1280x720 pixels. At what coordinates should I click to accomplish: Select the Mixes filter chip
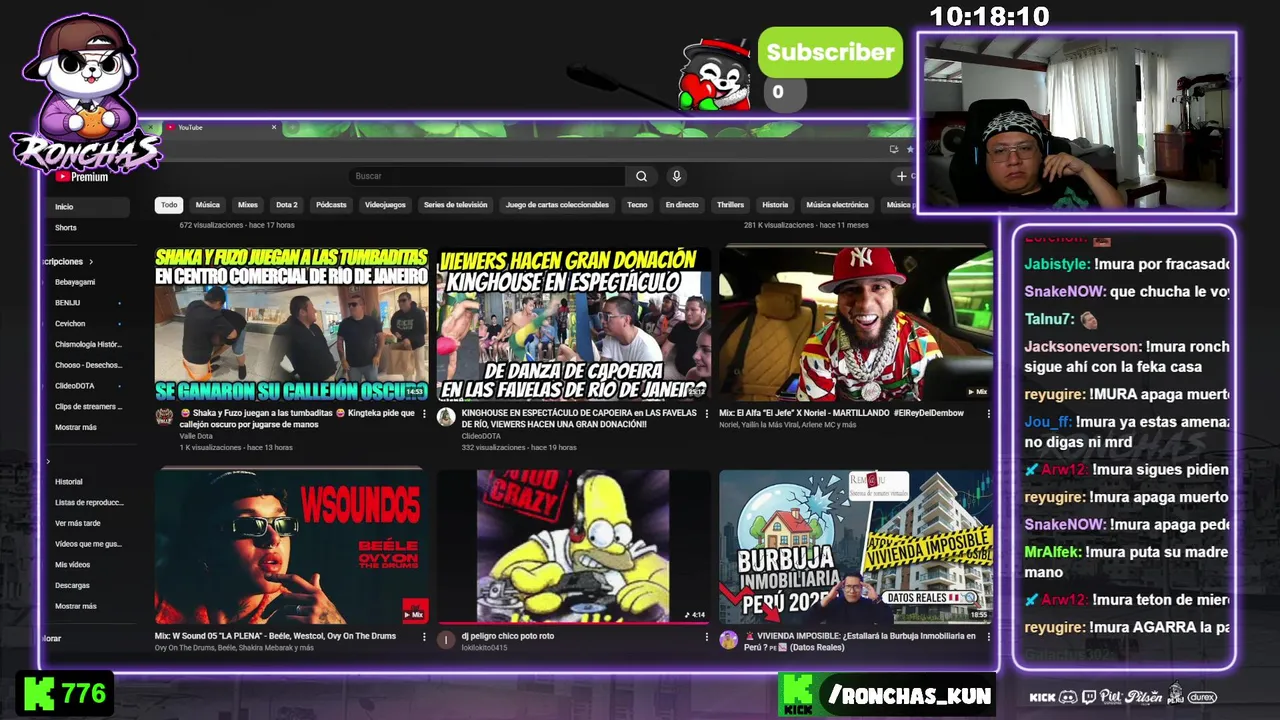(248, 205)
